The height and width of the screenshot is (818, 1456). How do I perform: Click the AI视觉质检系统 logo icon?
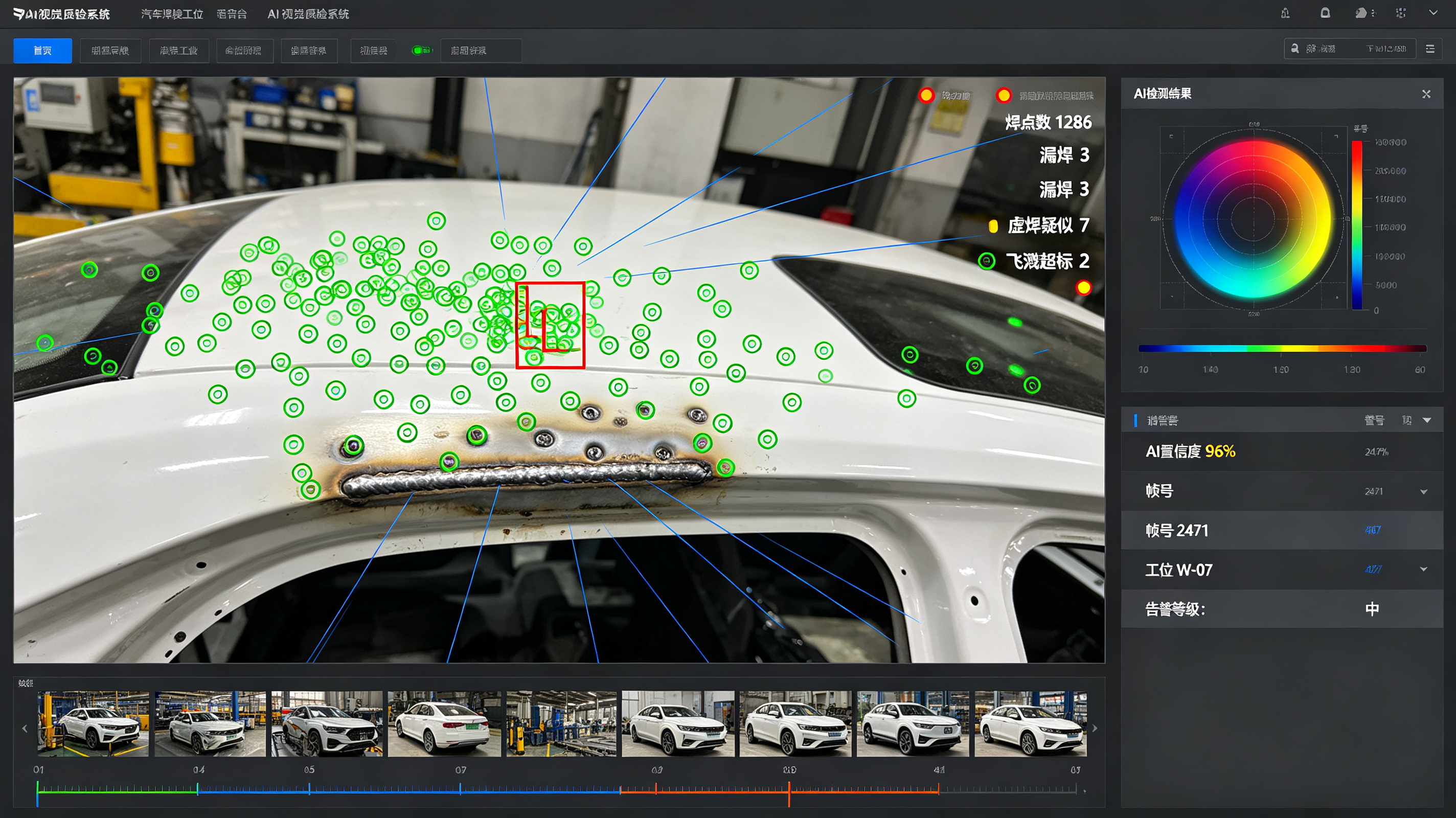click(x=18, y=14)
